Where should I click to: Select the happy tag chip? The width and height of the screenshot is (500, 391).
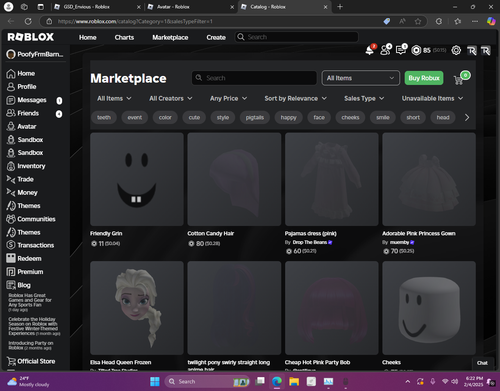(288, 117)
